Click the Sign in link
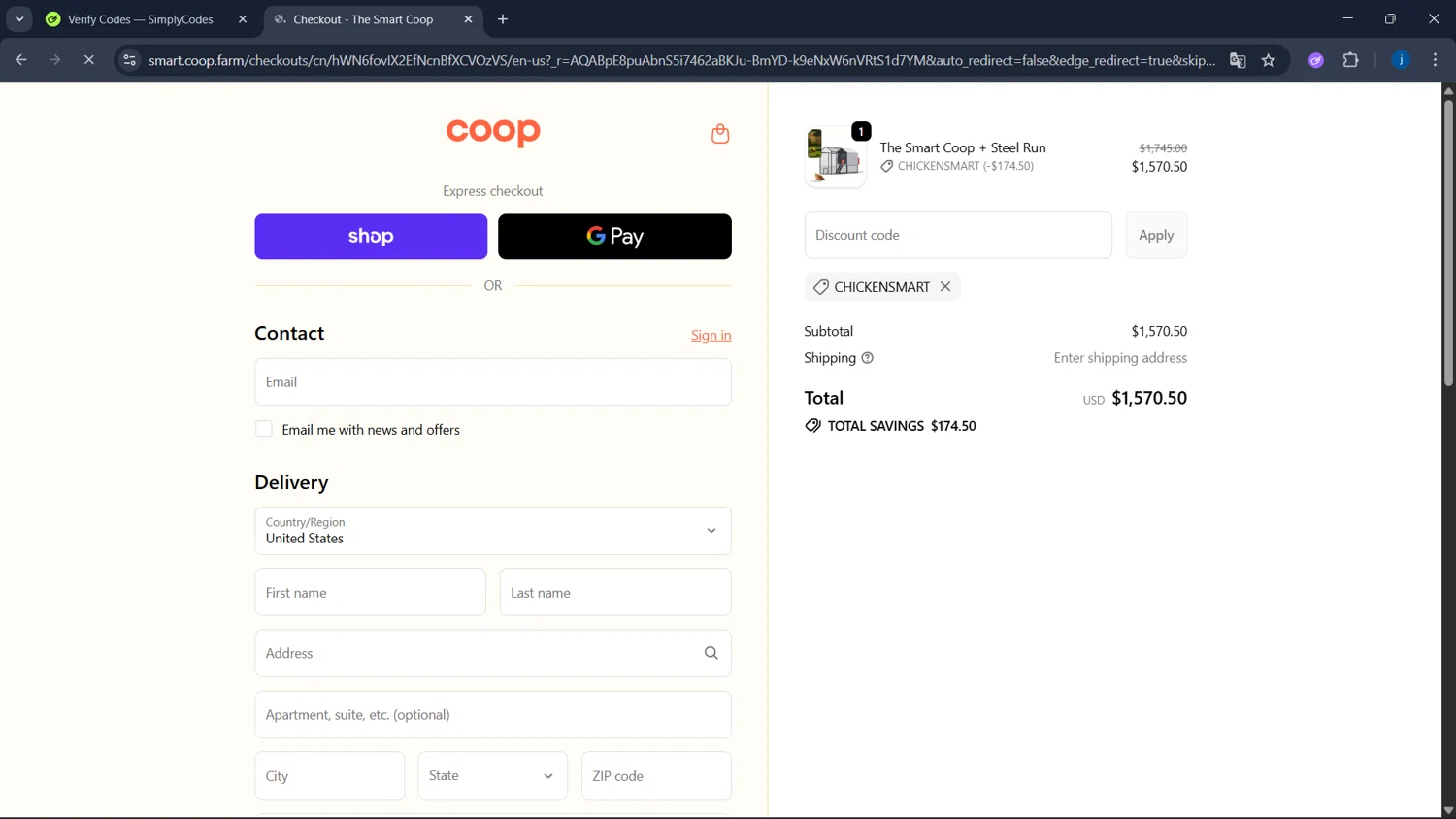Screen dimensions: 1456x819 tap(711, 335)
